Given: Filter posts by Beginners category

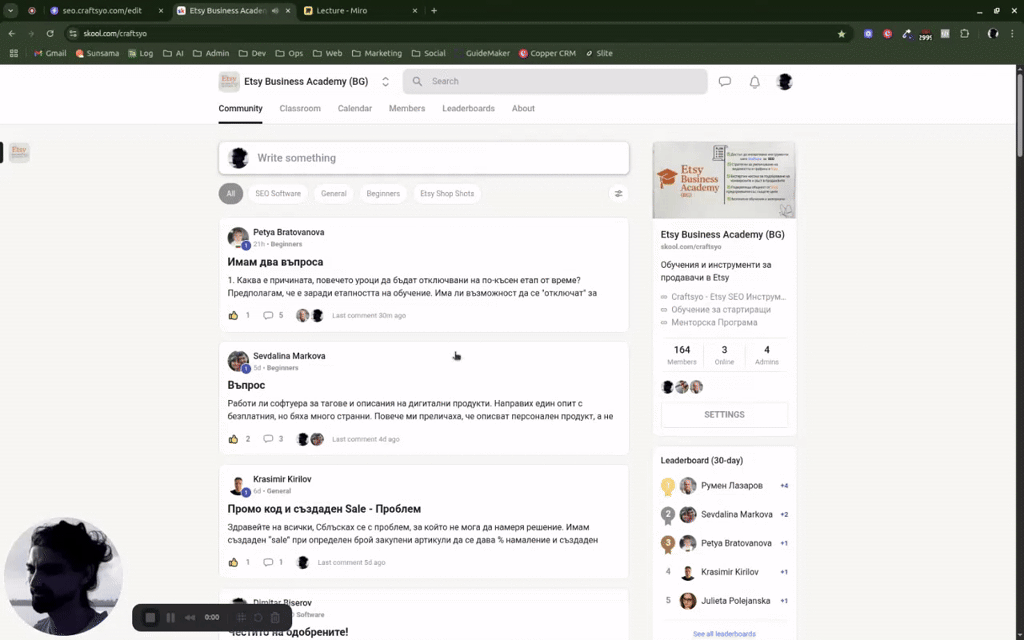Looking at the screenshot, I should click(383, 193).
